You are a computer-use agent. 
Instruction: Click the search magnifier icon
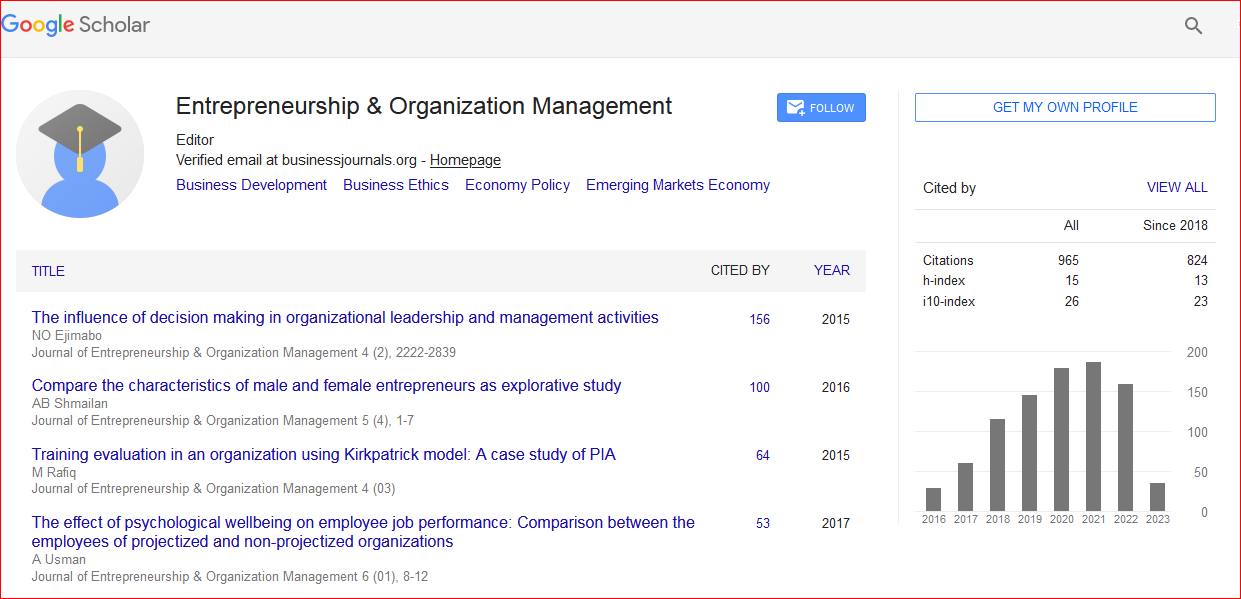(x=1193, y=26)
